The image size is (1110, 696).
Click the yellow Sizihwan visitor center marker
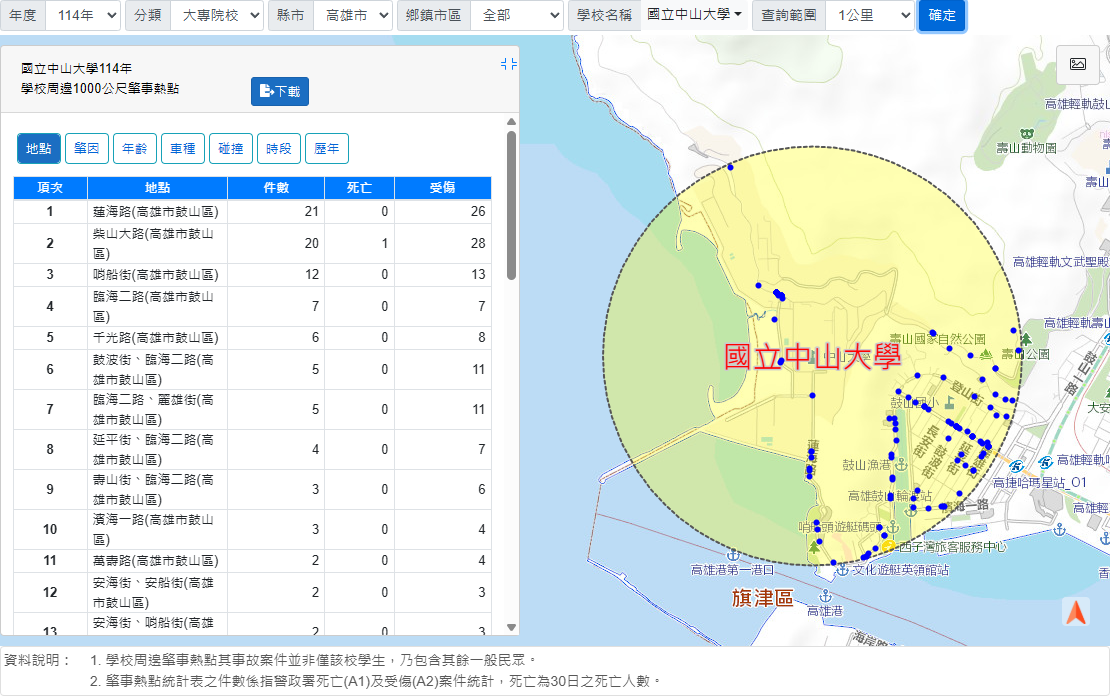click(x=888, y=546)
